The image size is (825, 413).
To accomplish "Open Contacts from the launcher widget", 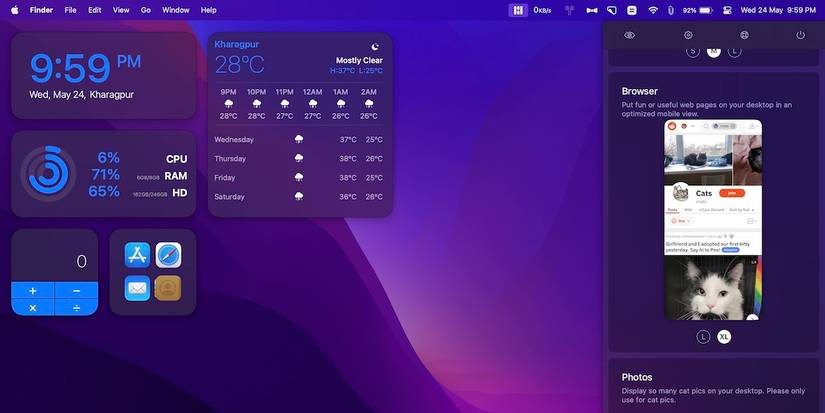I will pos(168,288).
